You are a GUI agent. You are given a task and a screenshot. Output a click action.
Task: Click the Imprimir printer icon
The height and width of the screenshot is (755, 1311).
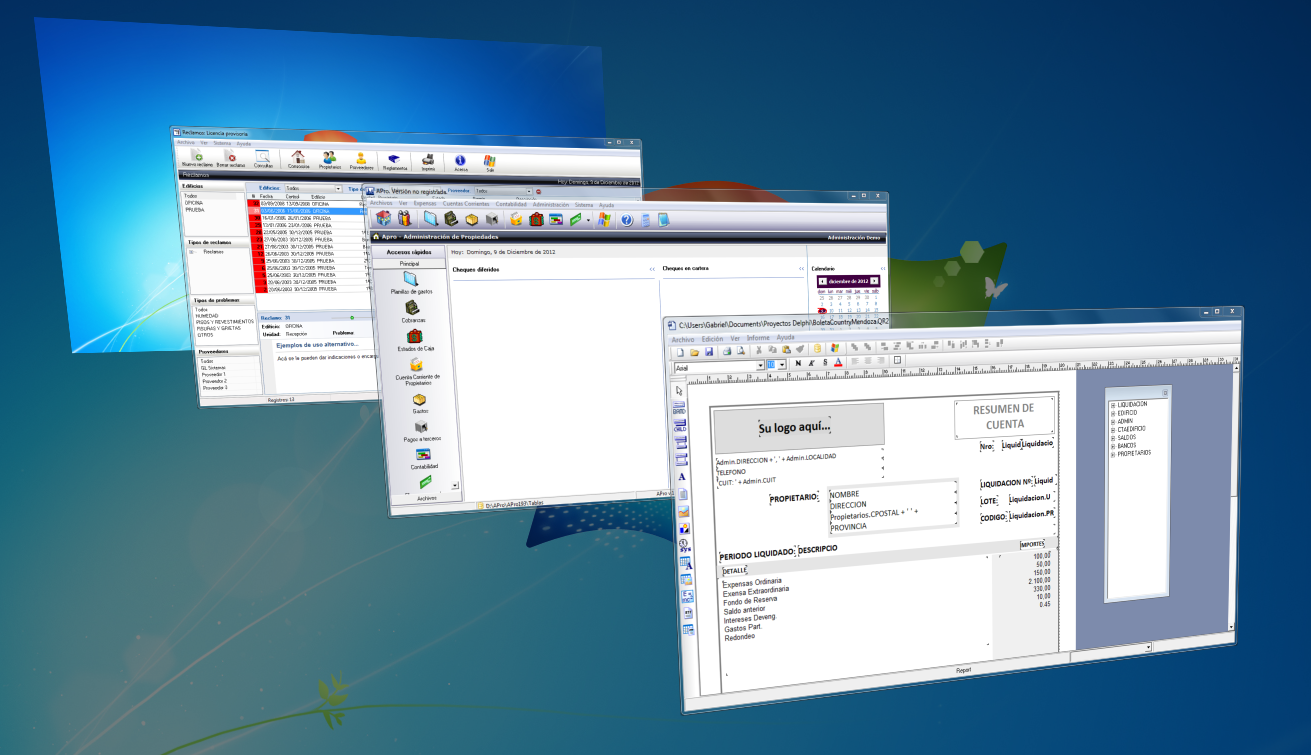click(x=427, y=160)
